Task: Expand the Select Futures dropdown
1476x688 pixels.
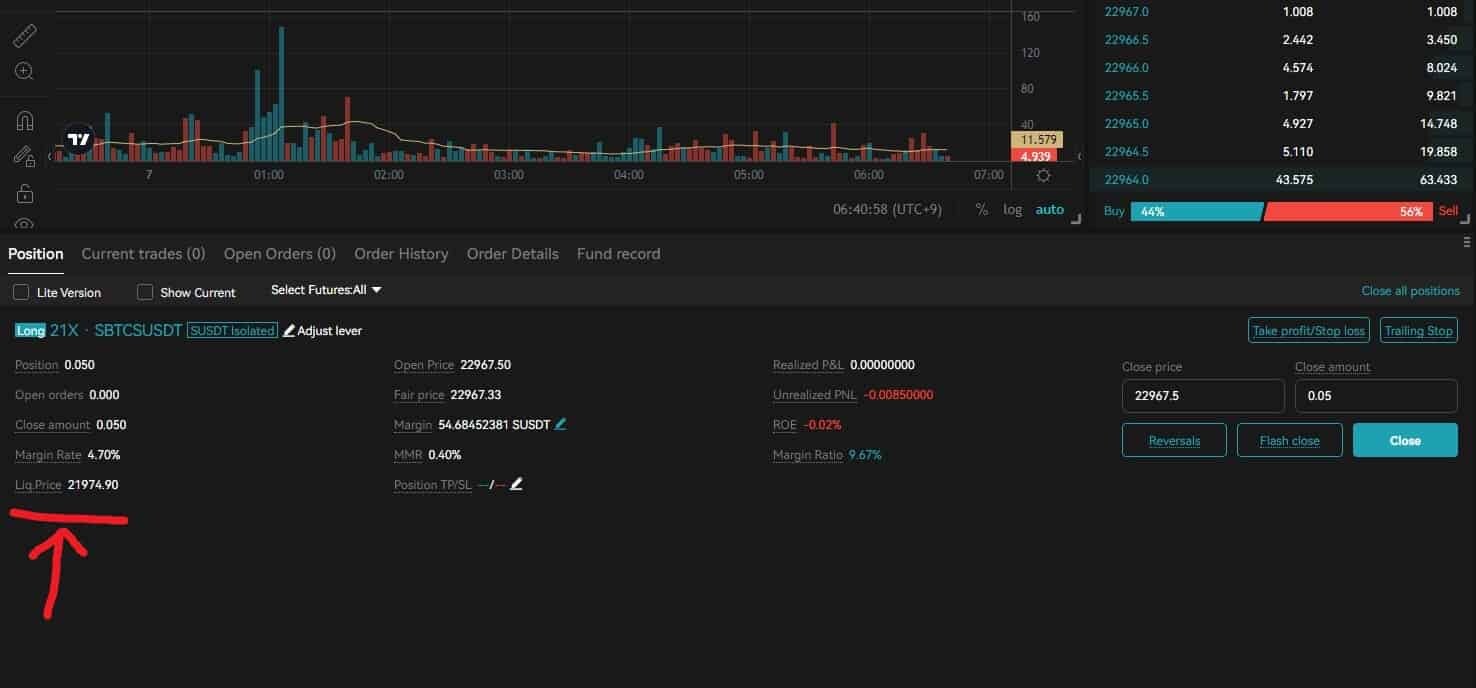Action: tap(326, 290)
